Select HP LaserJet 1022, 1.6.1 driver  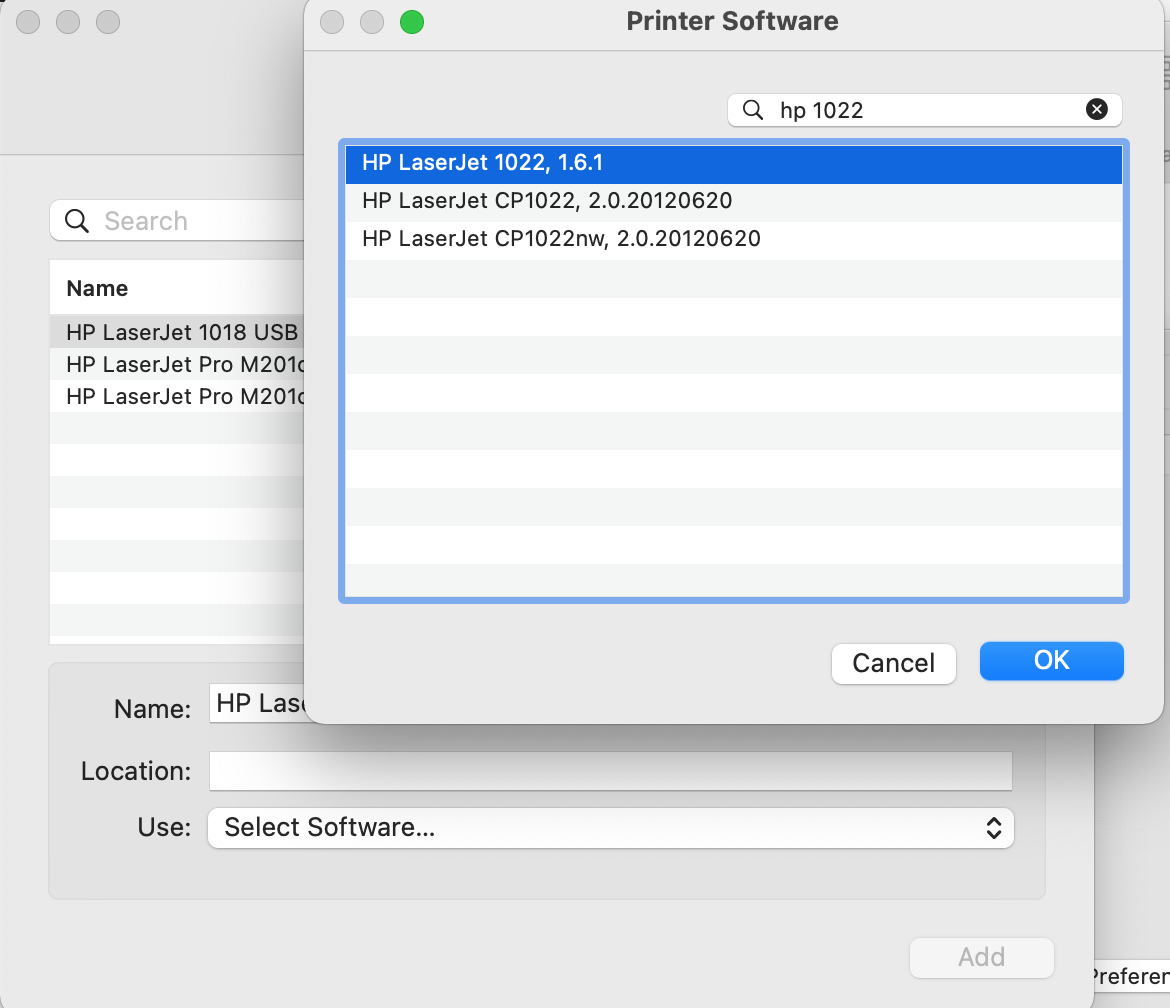tap(733, 163)
